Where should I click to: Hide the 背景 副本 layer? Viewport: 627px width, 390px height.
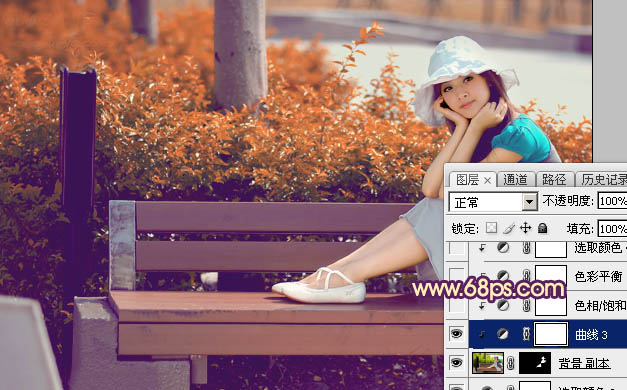pos(457,363)
